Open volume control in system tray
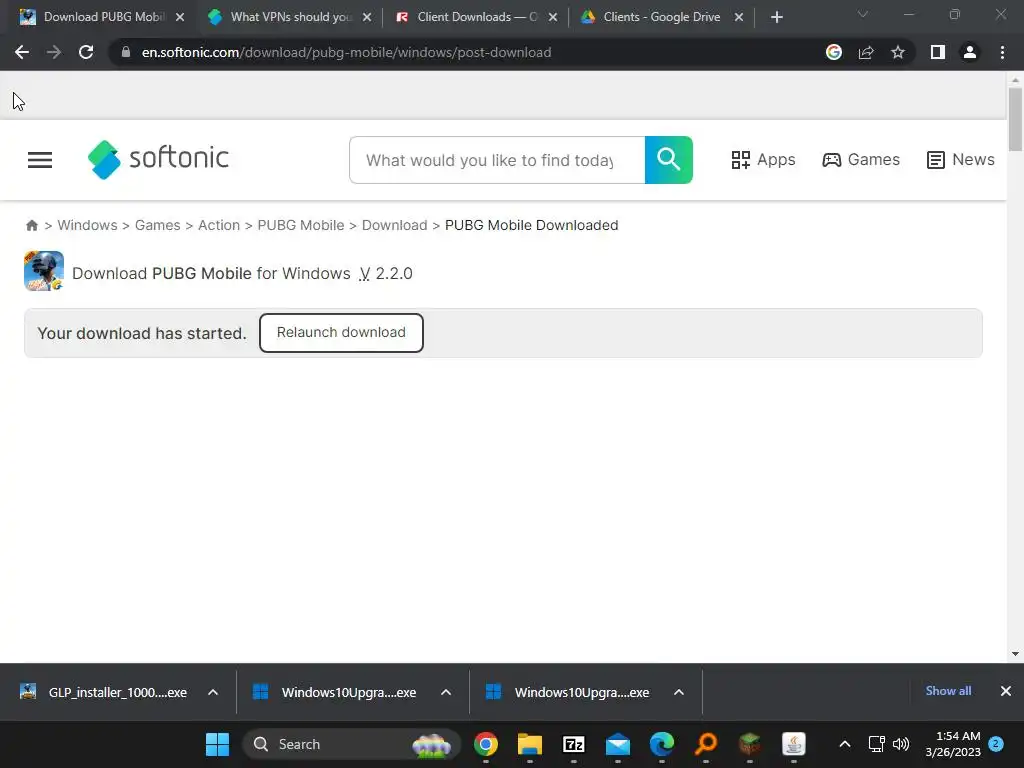Image resolution: width=1024 pixels, height=768 pixels. pyautogui.click(x=901, y=744)
